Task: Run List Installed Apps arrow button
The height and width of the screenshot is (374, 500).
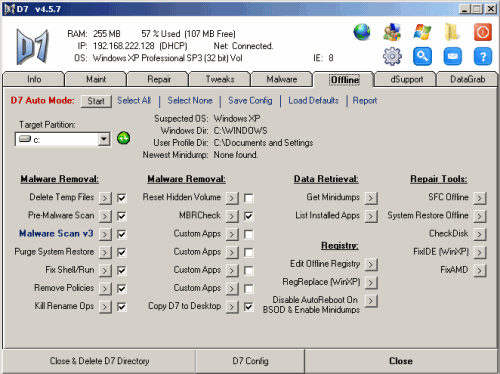Action: (371, 216)
